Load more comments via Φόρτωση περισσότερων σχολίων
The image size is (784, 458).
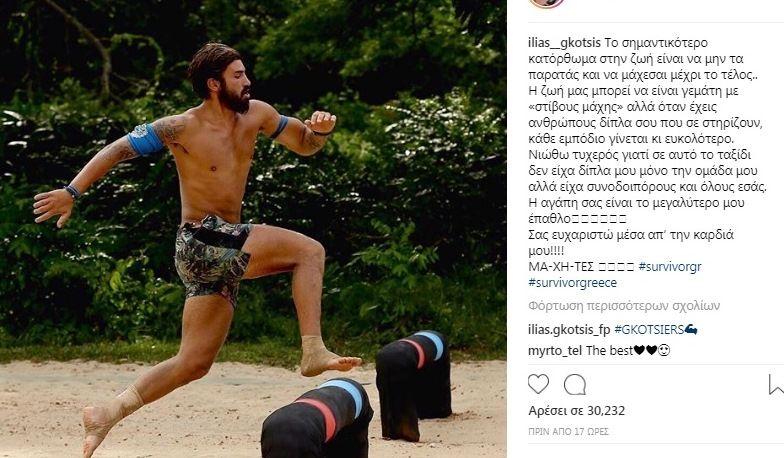point(624,306)
